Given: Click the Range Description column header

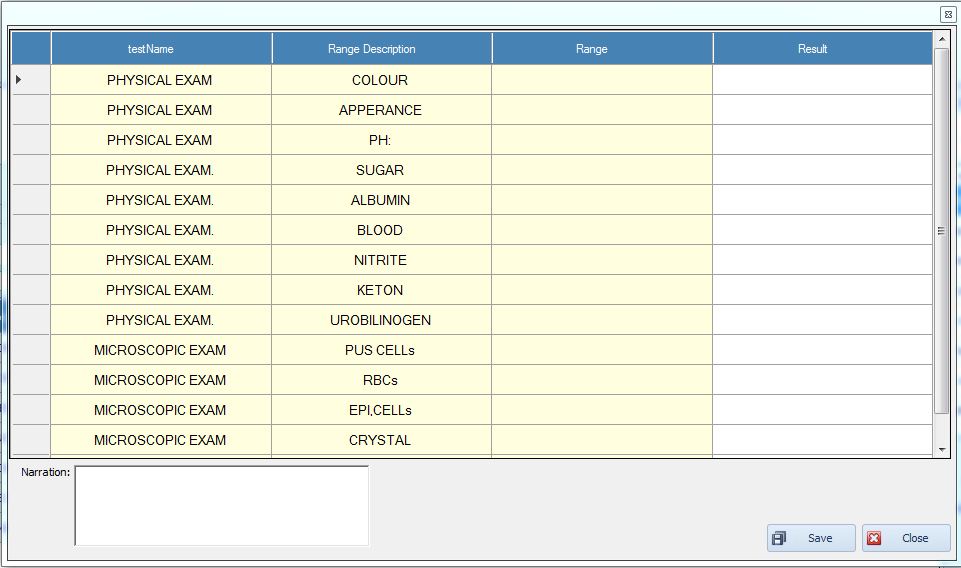Looking at the screenshot, I should click(382, 48).
